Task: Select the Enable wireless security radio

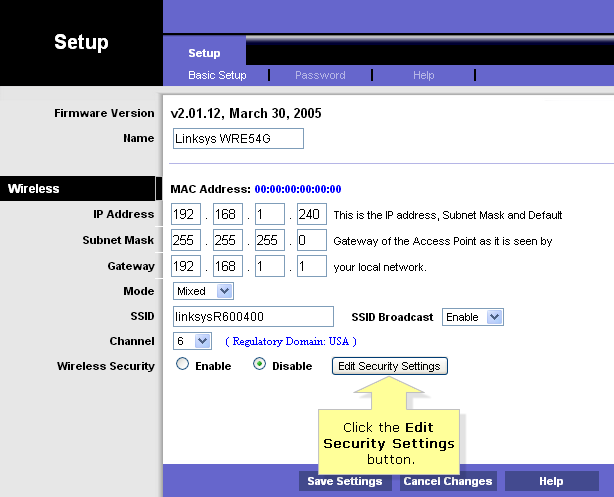Action: click(182, 364)
